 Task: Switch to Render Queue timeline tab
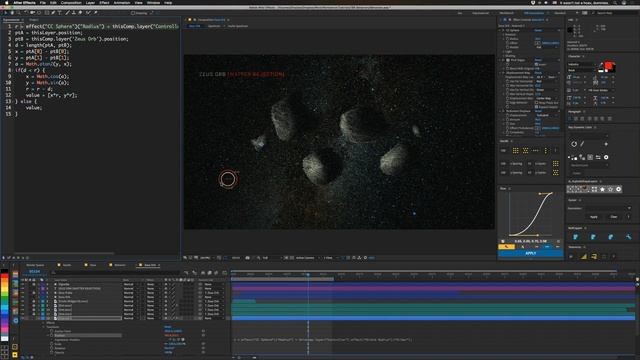click(x=35, y=265)
